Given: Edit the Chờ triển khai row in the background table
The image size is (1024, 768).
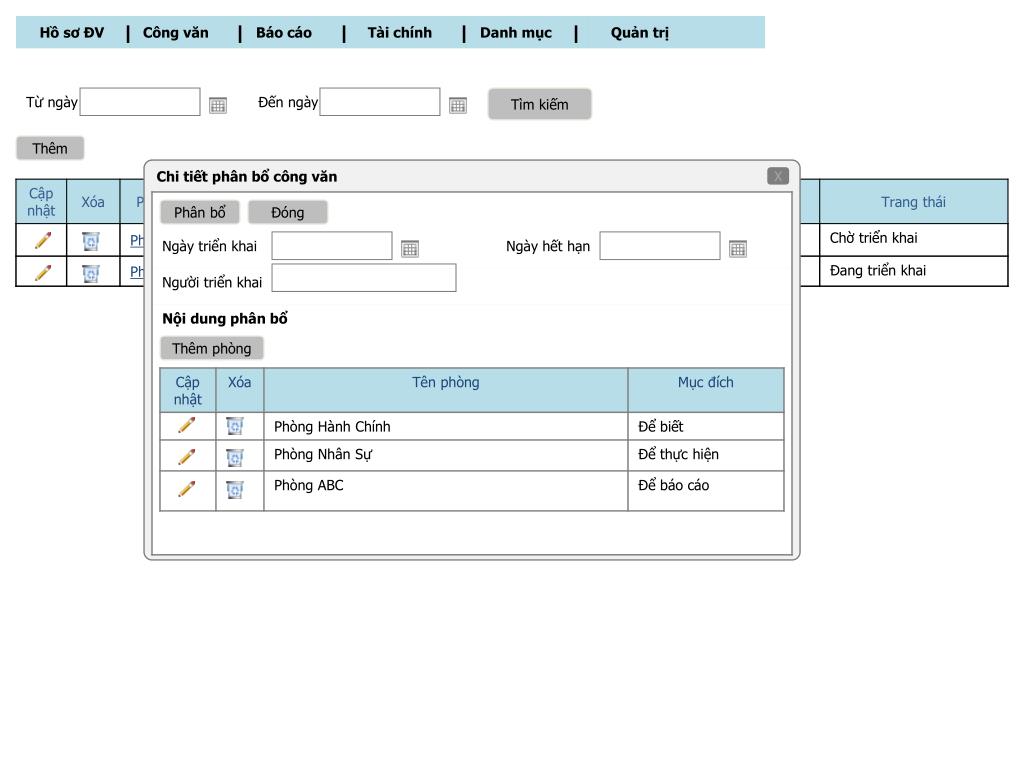Looking at the screenshot, I should [x=43, y=240].
